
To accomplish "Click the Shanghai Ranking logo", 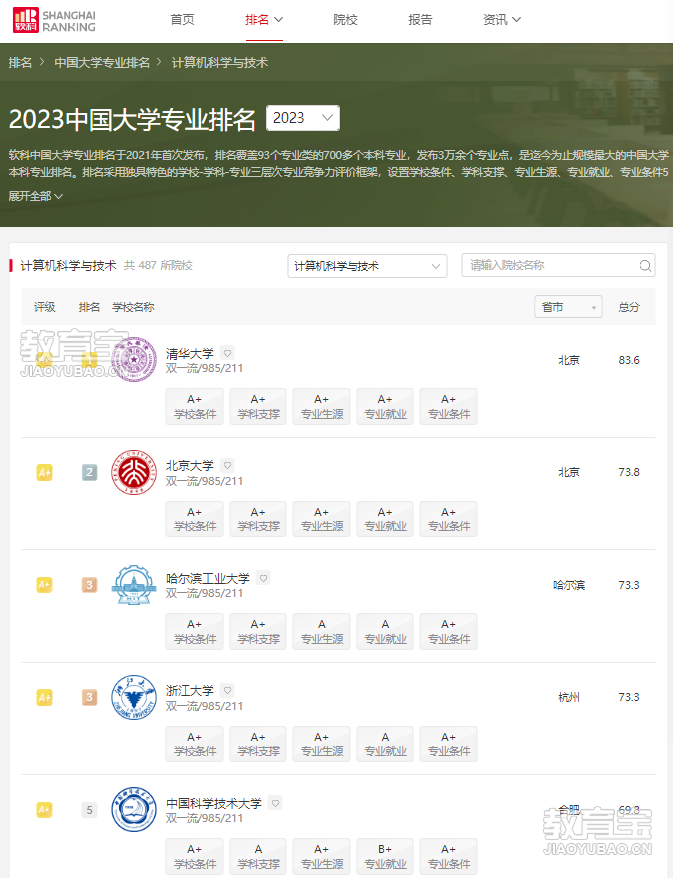I will coord(54,20).
